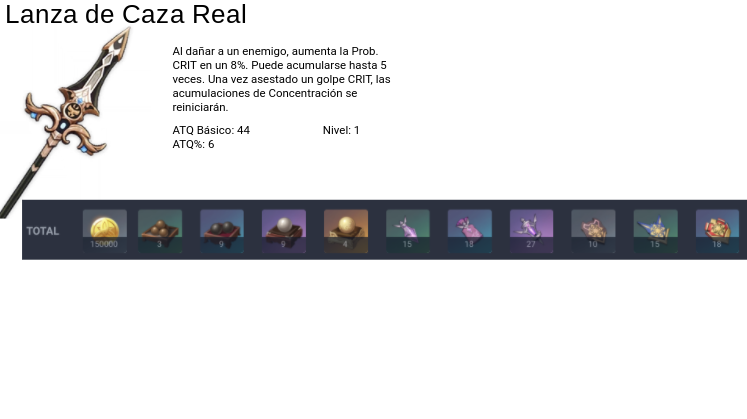Image resolution: width=747 pixels, height=419 pixels.
Task: Select the brown ore material with count 3
Action: 160,231
